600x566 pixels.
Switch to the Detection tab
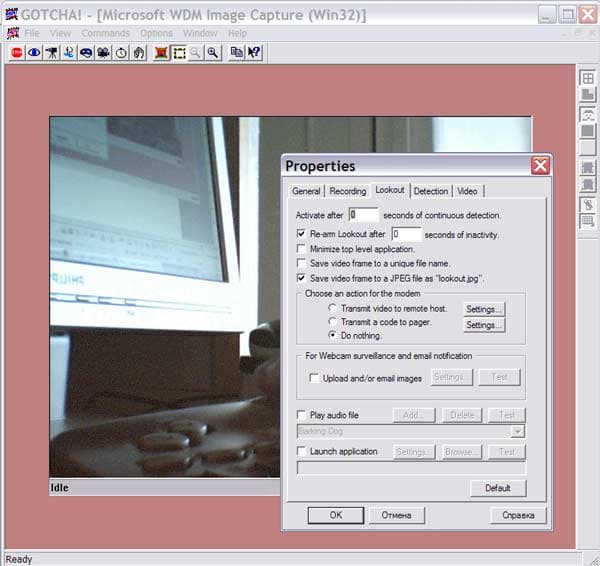click(431, 191)
